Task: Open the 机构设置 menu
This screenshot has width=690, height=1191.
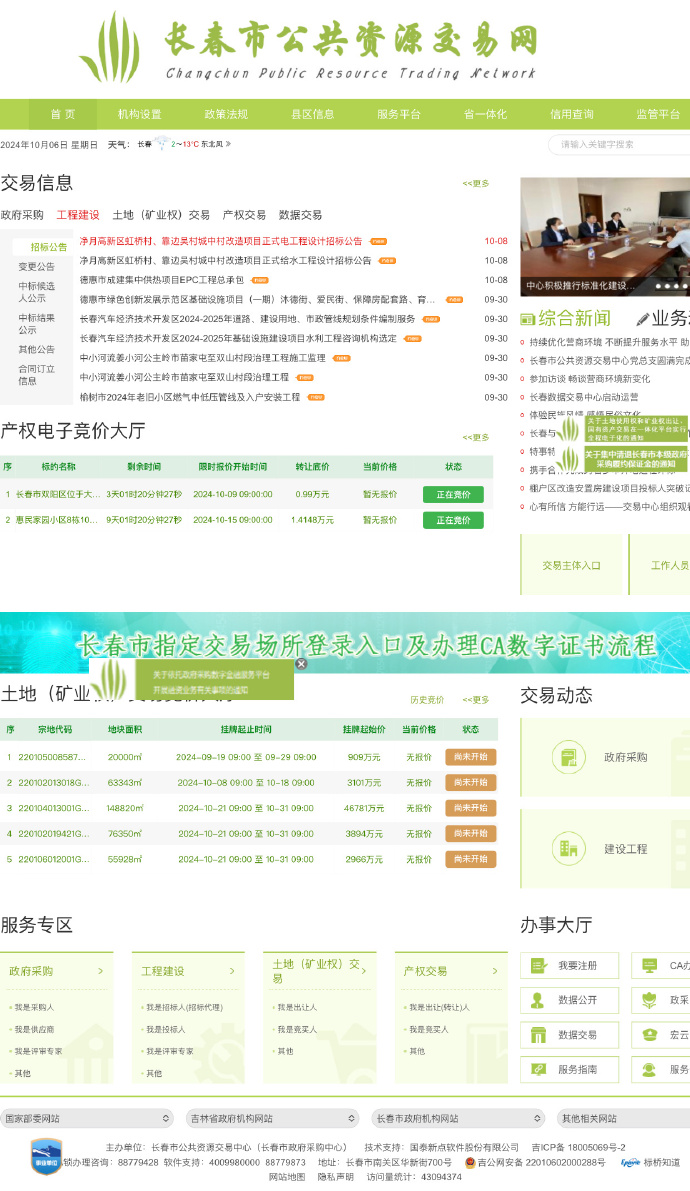Action: tap(140, 114)
